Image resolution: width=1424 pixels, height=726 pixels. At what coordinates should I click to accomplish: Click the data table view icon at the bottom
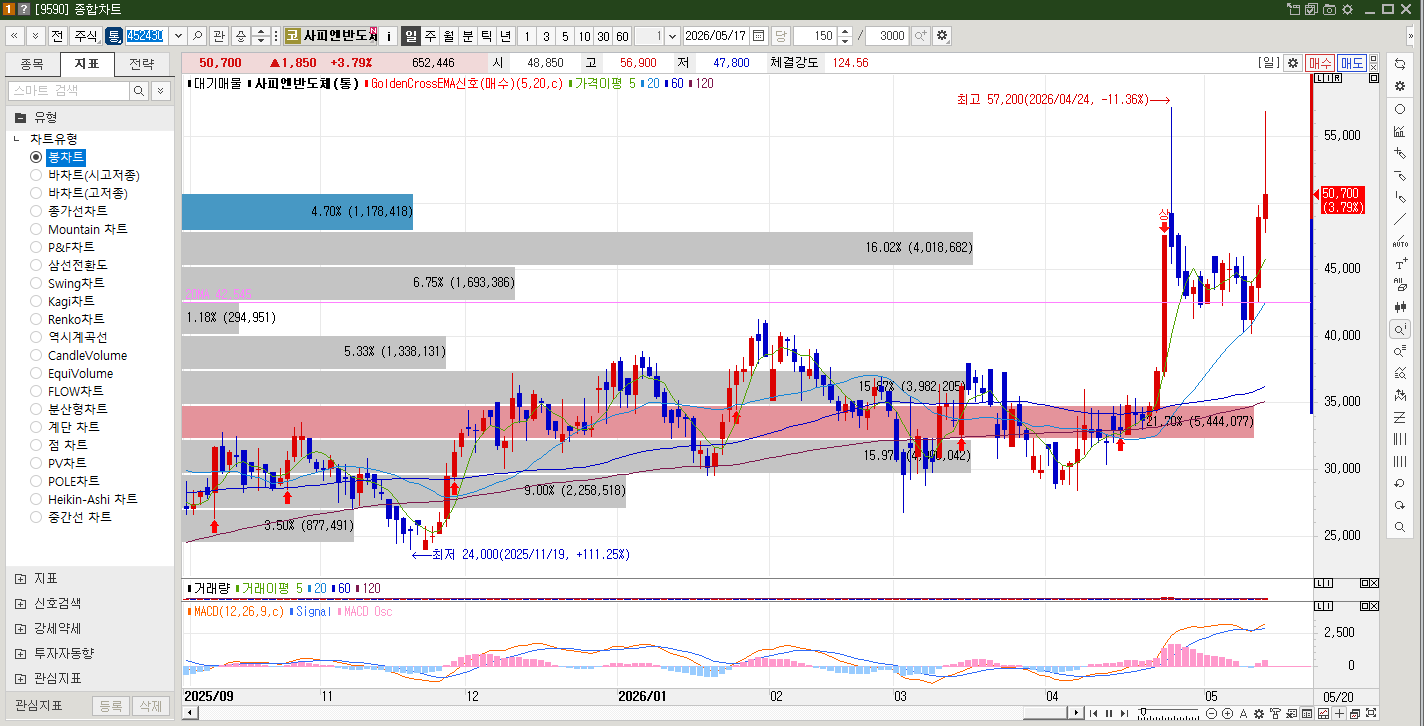click(x=1307, y=713)
